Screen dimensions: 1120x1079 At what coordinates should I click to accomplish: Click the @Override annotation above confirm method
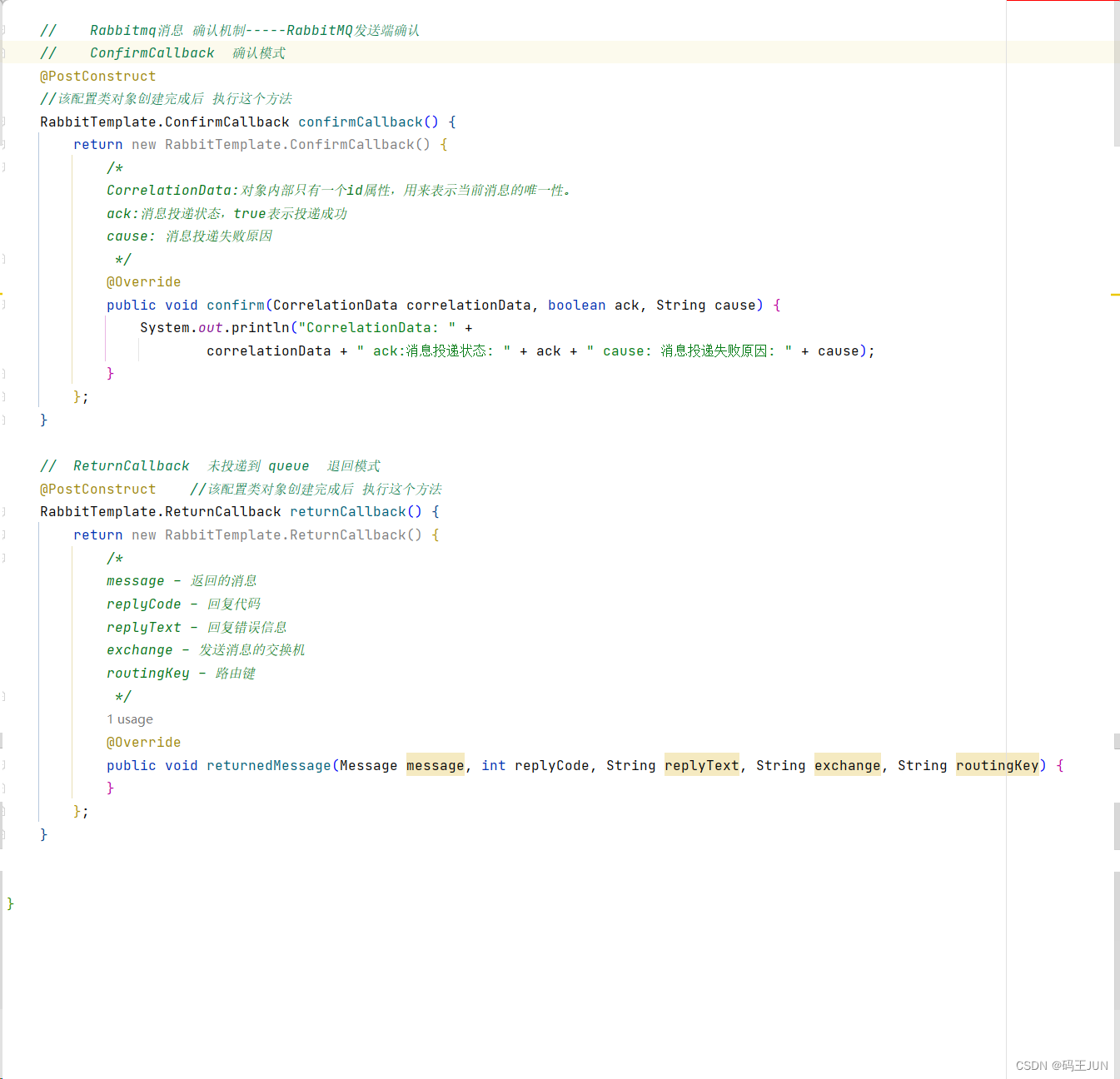[x=143, y=281]
